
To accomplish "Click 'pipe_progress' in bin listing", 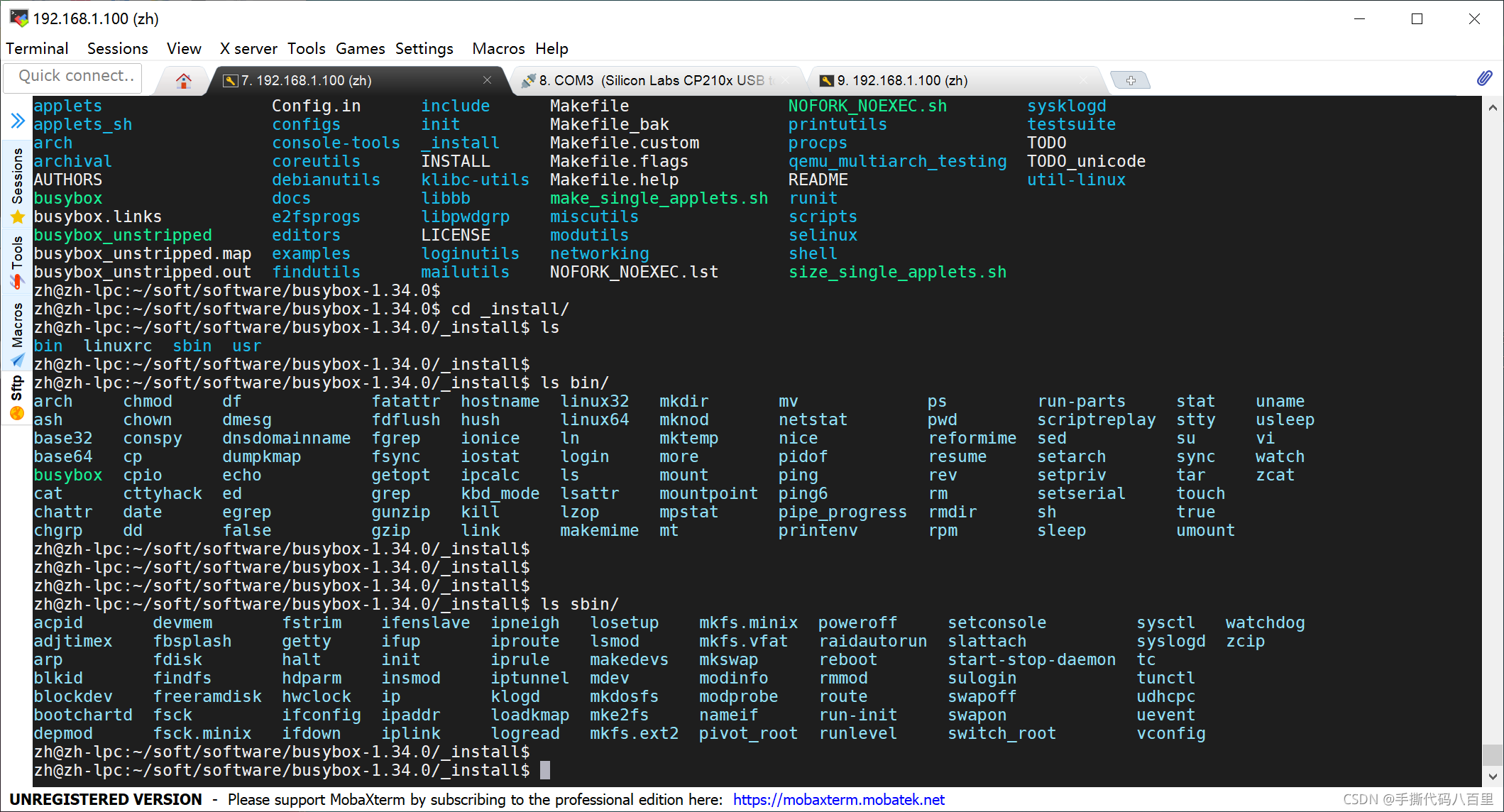I will [x=842, y=512].
